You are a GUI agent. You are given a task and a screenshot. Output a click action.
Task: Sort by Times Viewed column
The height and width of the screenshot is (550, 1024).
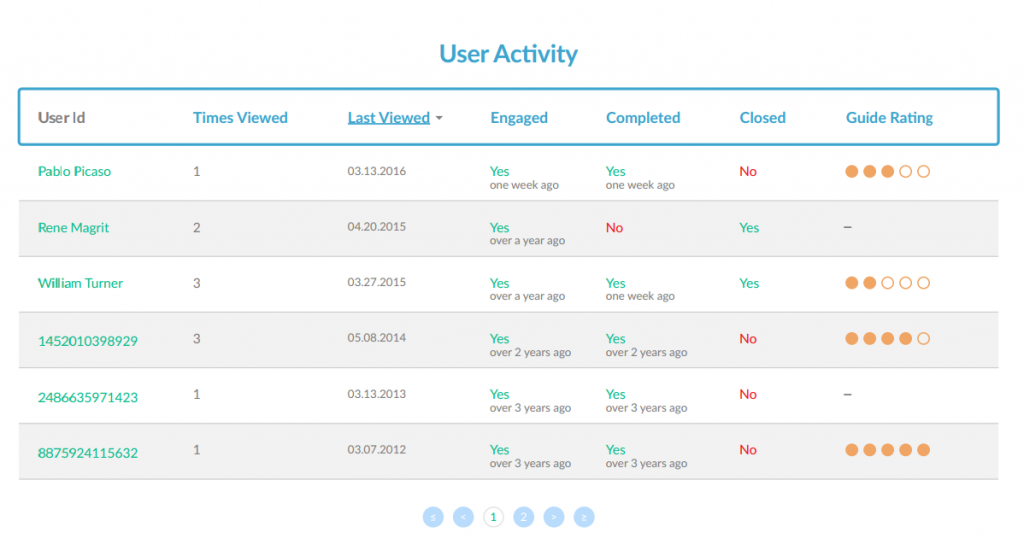coord(240,118)
